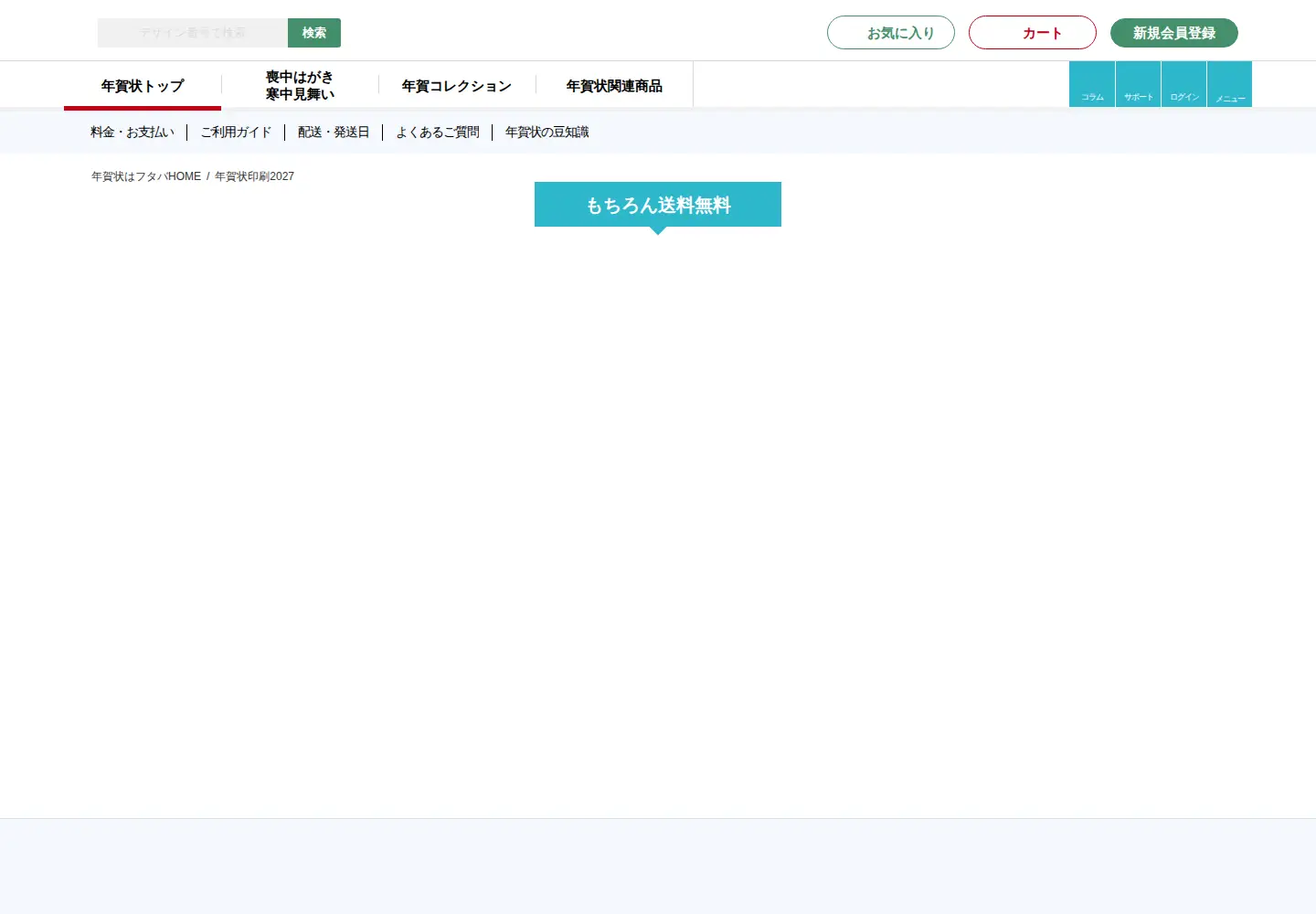Click 年賀状印刷2027 breadcrumb text
Screen dimensions: 1316x914
[254, 176]
